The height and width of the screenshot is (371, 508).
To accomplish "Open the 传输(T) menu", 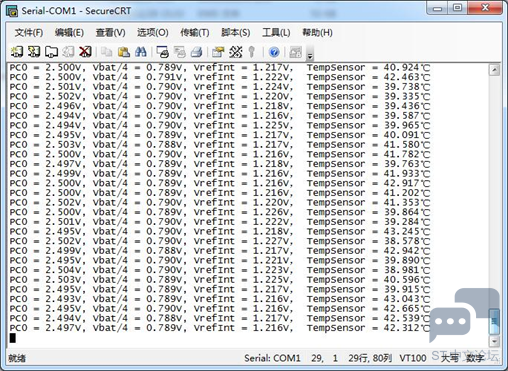I will coord(195,32).
